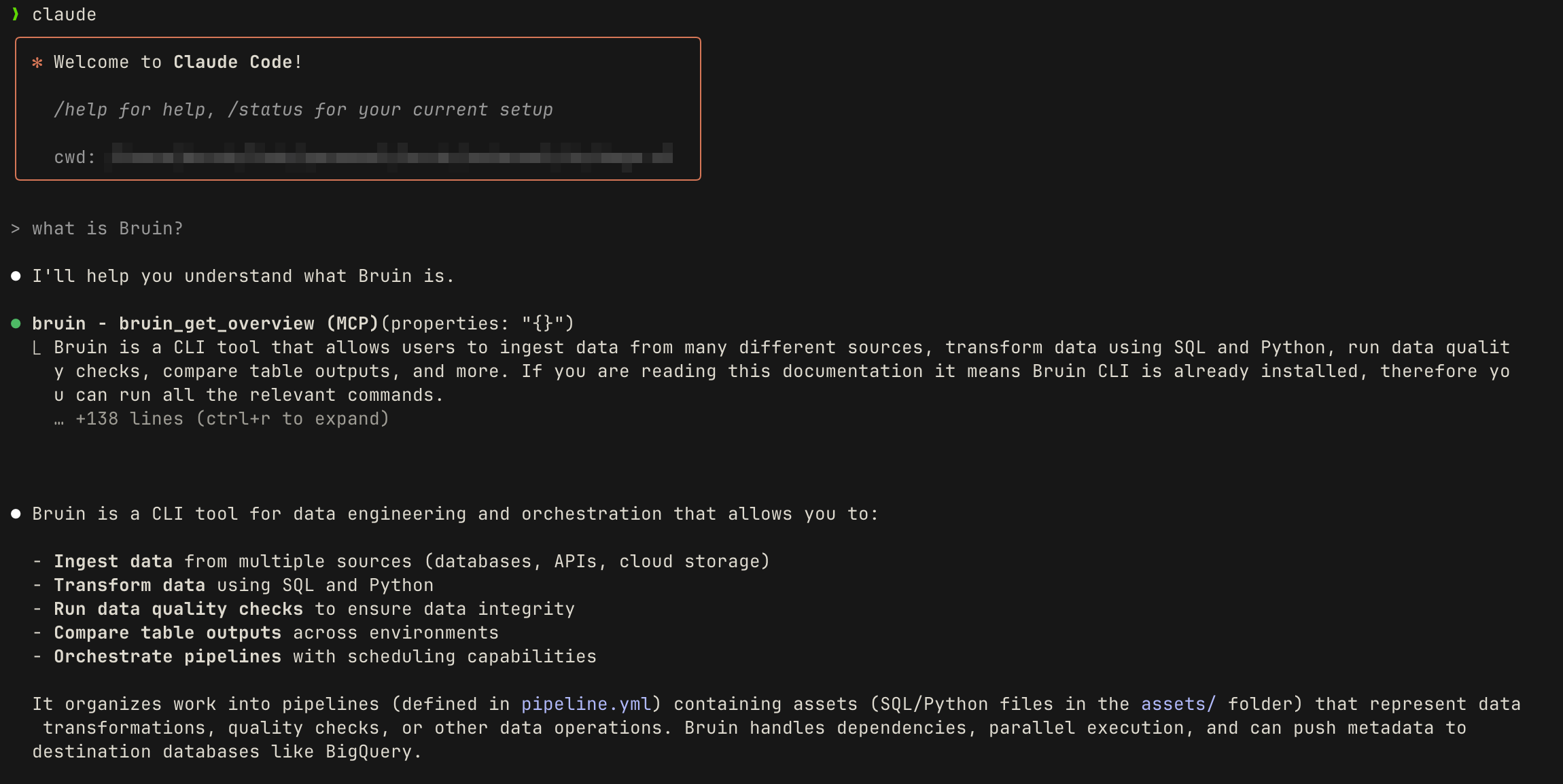The height and width of the screenshot is (784, 1563).
Task: Select the "what is Bruin?" prompt text
Action: (x=107, y=229)
